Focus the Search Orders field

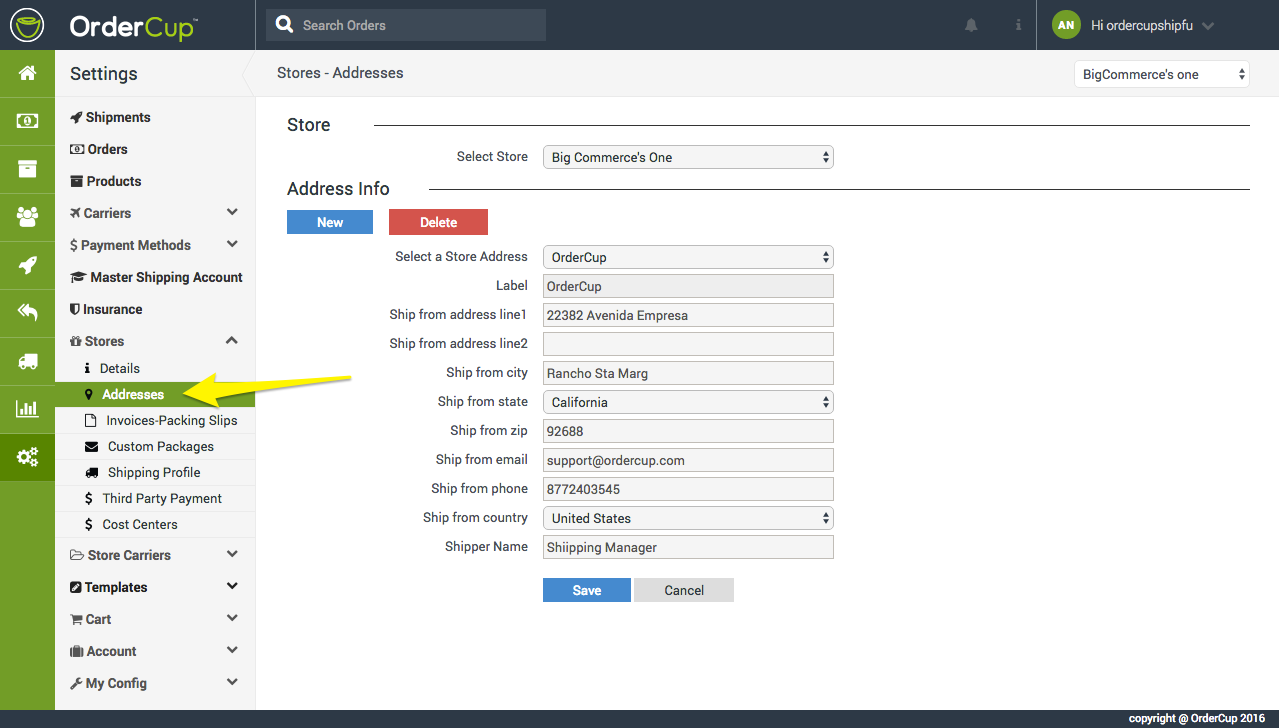point(406,25)
